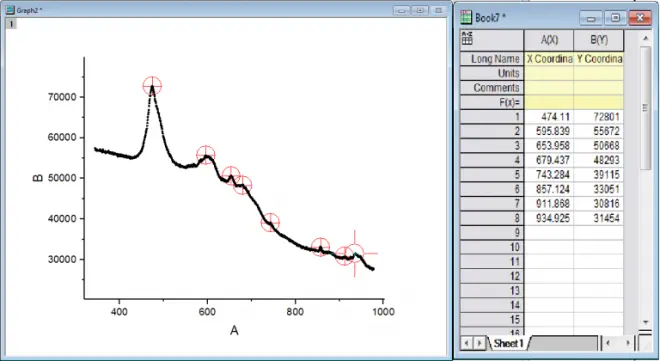
Task: Select cell with value 55672
Action: 599,131
